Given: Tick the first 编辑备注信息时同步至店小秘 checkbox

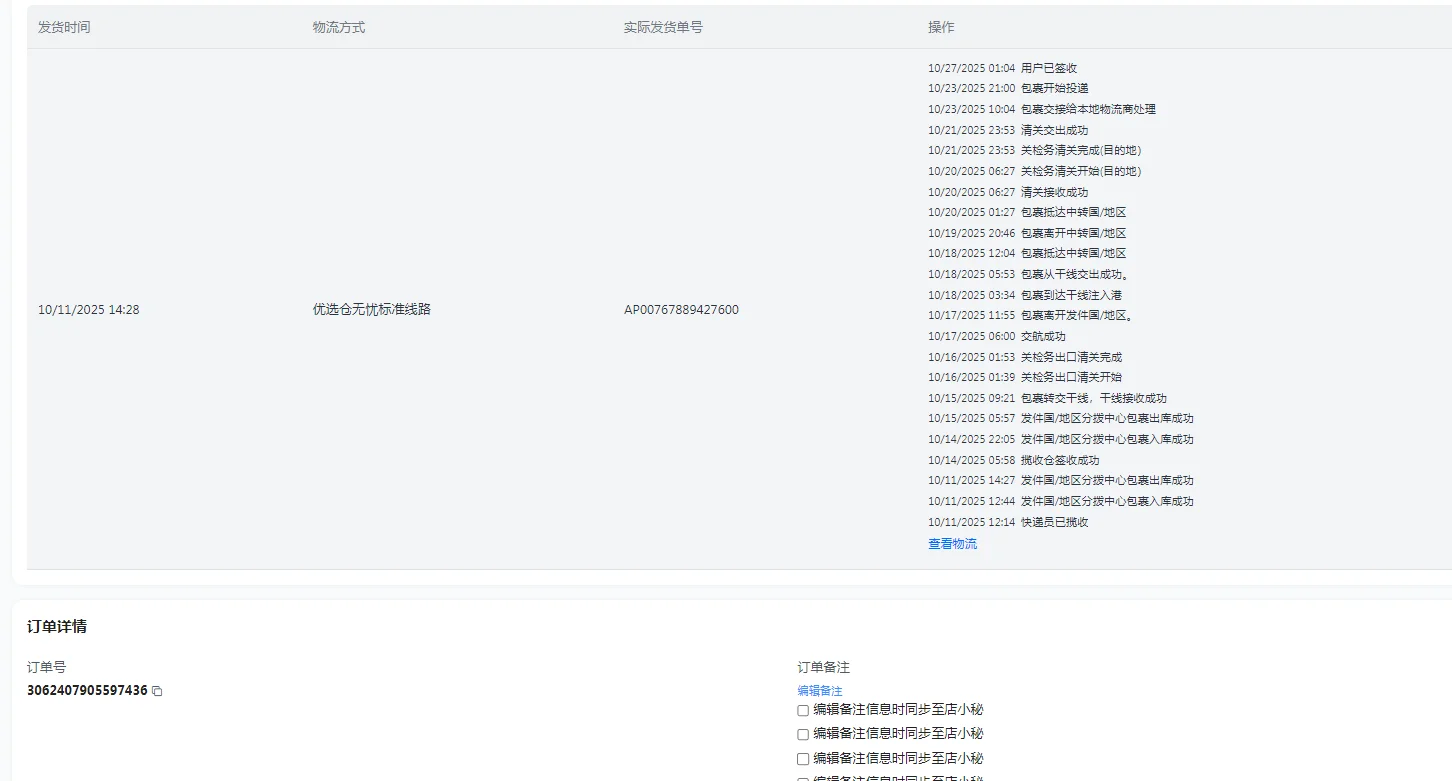Looking at the screenshot, I should [x=803, y=710].
